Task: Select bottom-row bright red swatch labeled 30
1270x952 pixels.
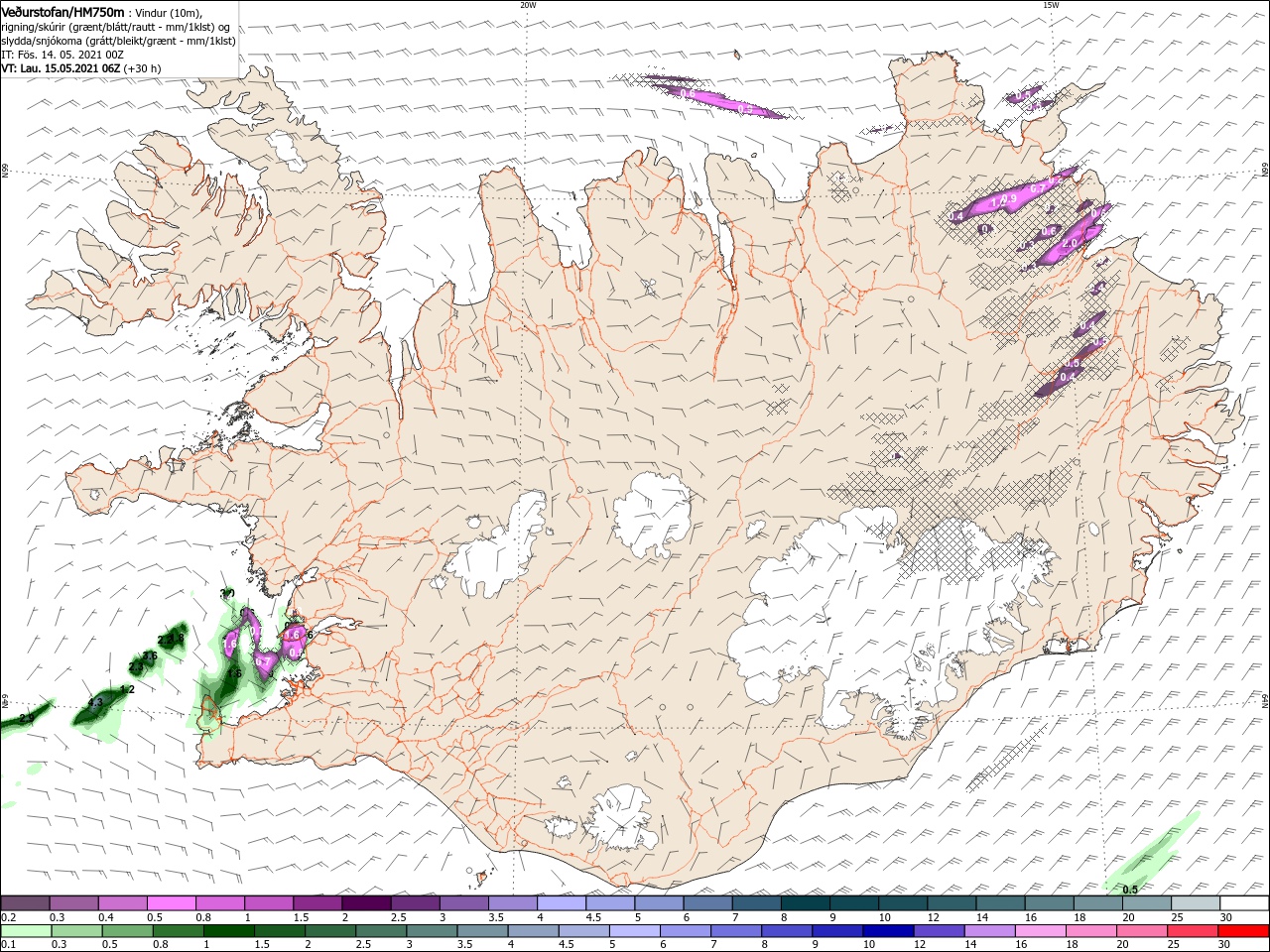Action: [1244, 931]
